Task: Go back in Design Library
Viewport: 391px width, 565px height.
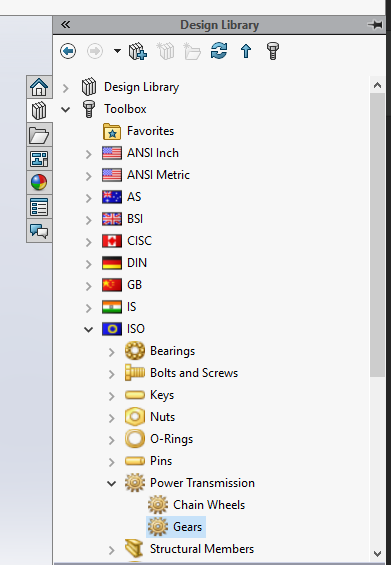Action: [68, 51]
